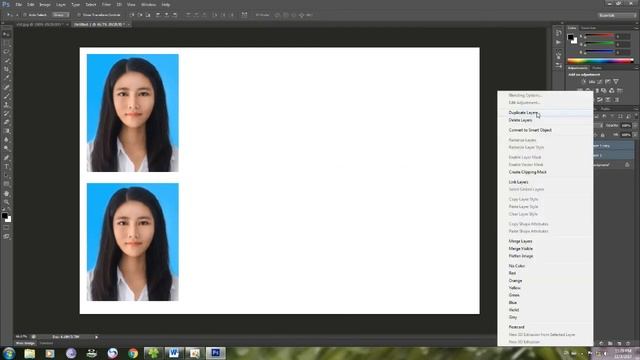
Task: Select the Background layer row
Action: (x=613, y=165)
